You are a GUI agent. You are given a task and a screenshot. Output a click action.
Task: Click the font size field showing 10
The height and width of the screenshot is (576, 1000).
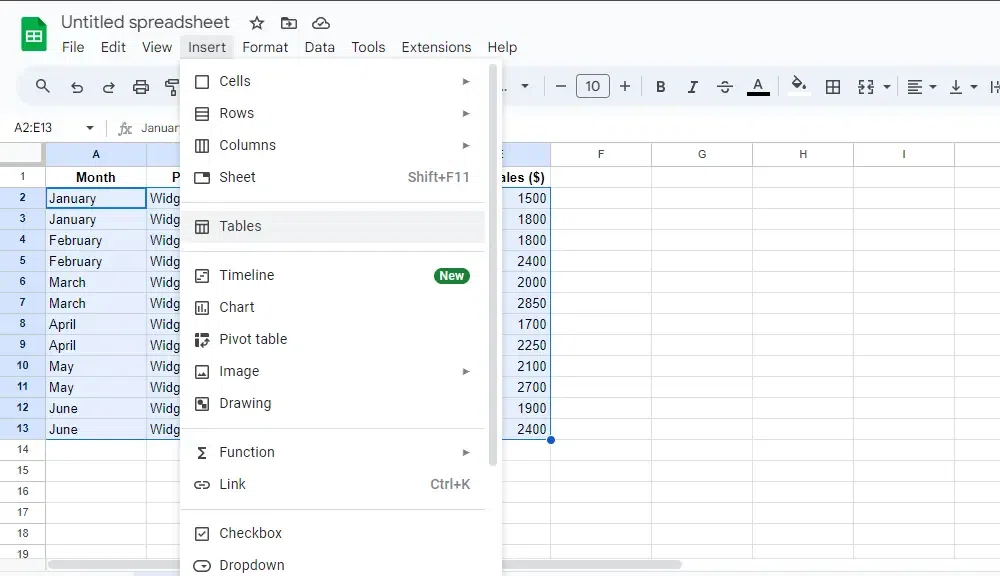(592, 86)
